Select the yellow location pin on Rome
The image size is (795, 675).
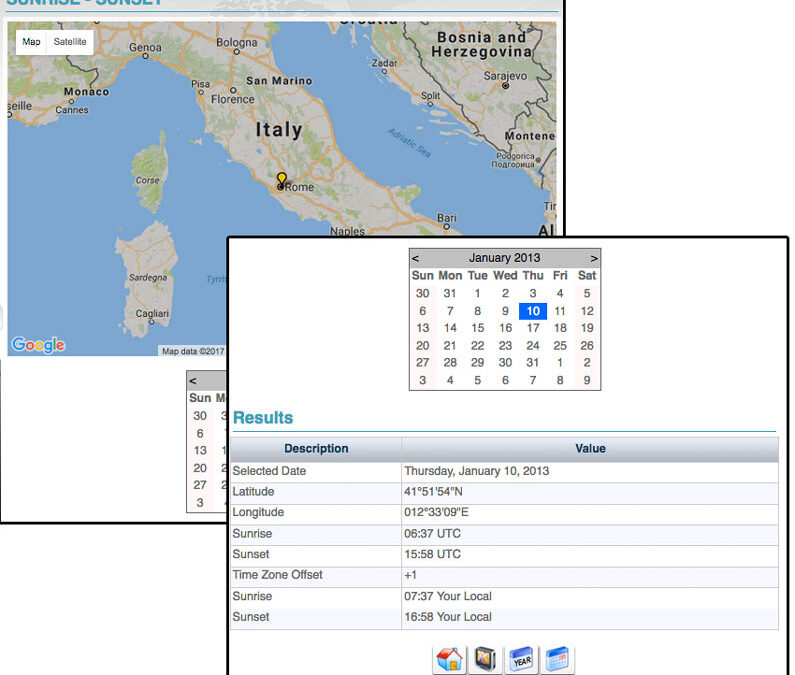tap(281, 179)
